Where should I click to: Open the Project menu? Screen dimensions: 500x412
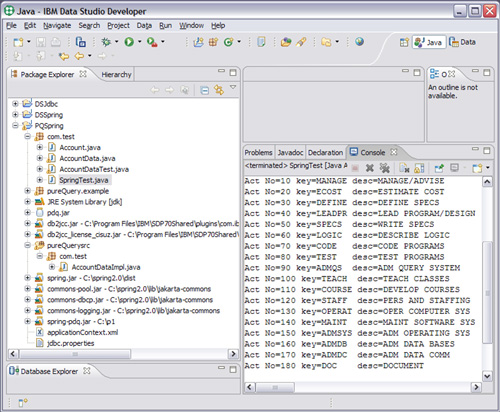click(118, 26)
